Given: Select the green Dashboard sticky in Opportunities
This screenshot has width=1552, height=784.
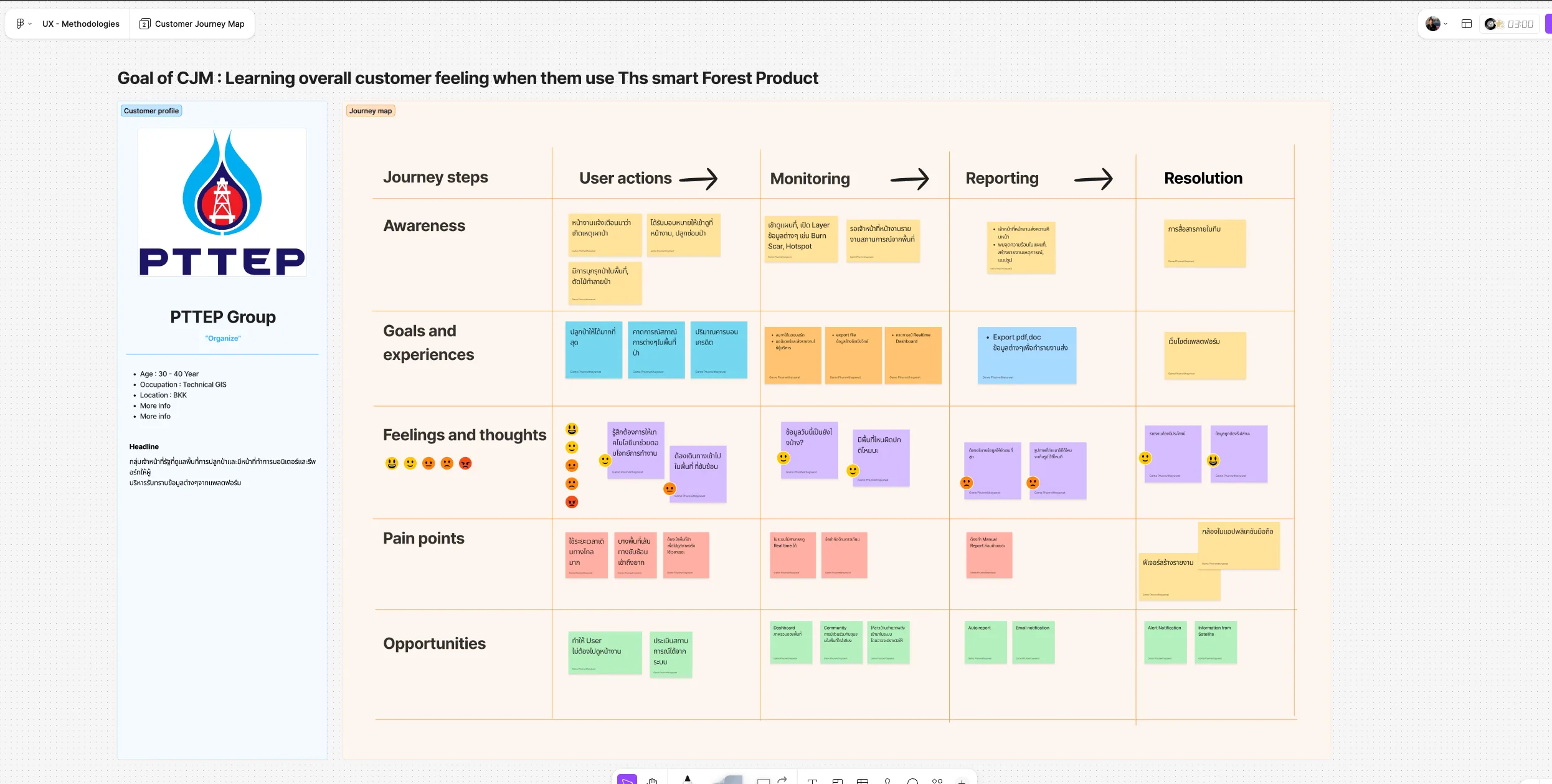Looking at the screenshot, I should click(791, 642).
